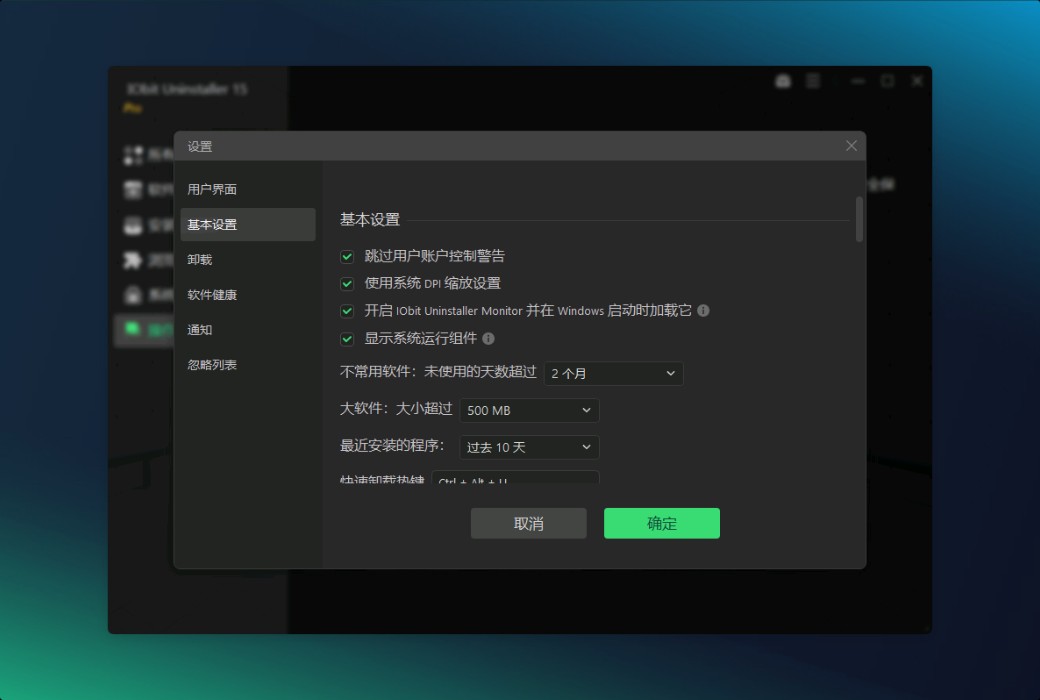Viewport: 1040px width, 700px height.
Task: Uncheck 跳过用户账户控制警告
Action: [347, 256]
